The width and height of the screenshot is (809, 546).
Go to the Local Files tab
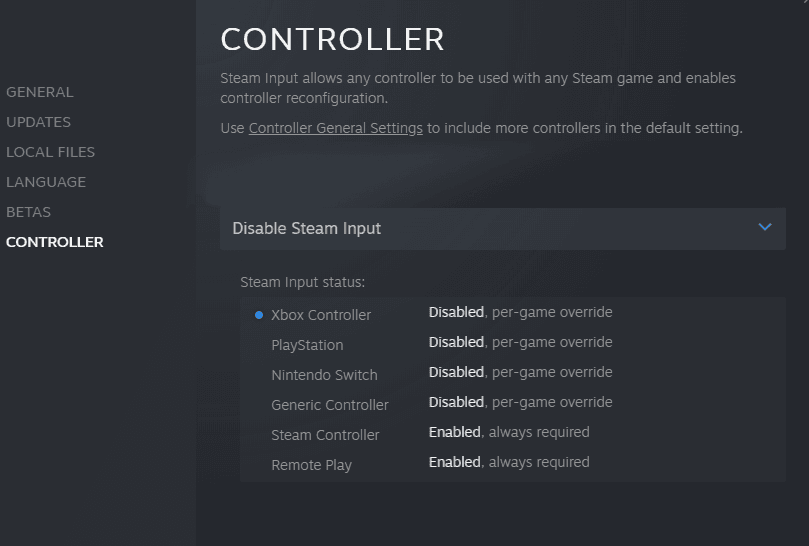pos(50,152)
